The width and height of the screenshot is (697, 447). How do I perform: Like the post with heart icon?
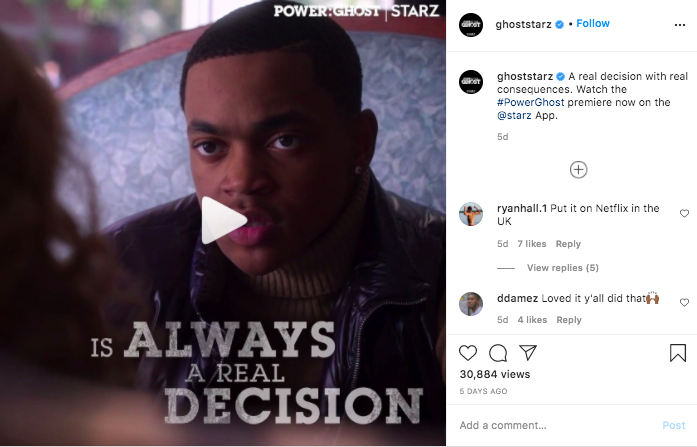pos(468,353)
